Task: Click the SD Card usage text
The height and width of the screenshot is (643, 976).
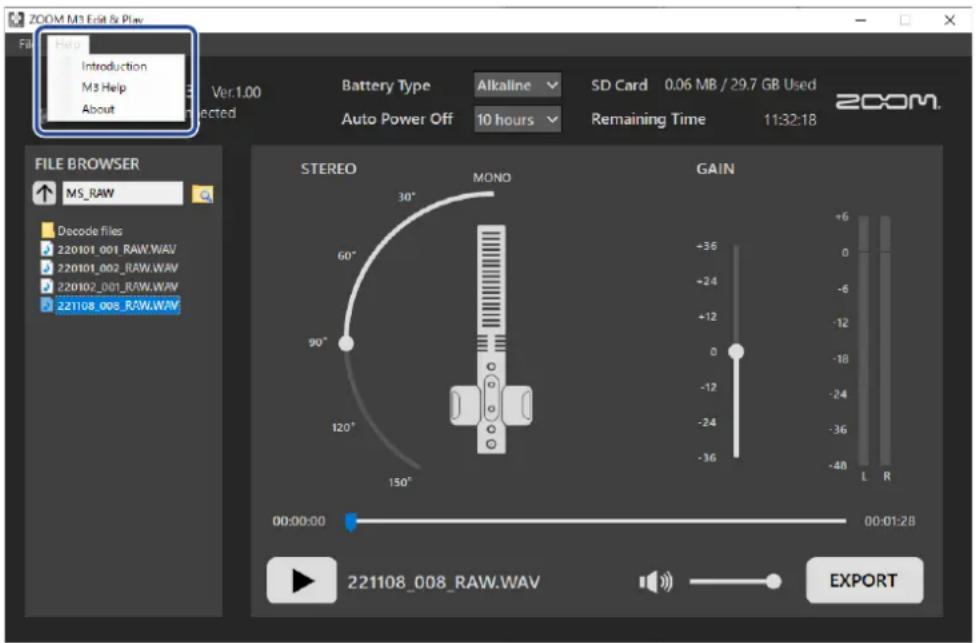Action: (x=740, y=85)
